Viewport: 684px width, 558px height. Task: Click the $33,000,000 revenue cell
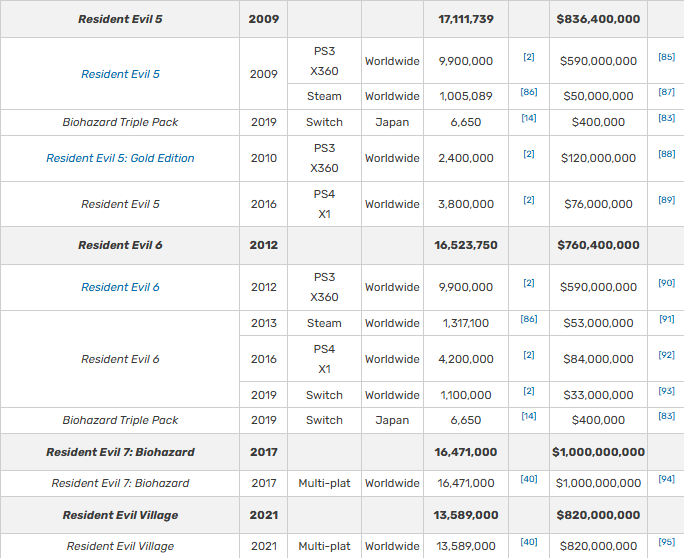coord(598,395)
